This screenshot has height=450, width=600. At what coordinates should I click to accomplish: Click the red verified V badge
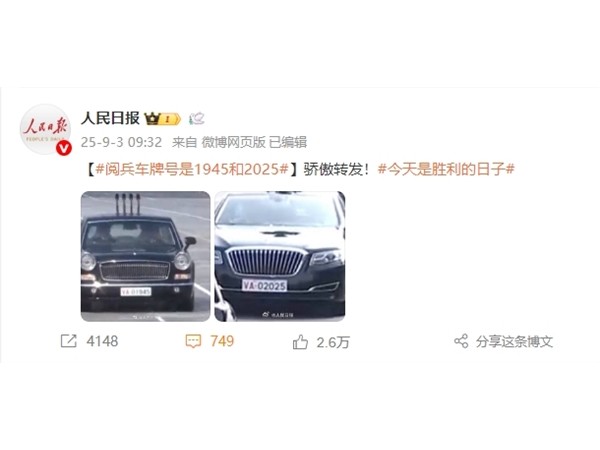coord(64,148)
